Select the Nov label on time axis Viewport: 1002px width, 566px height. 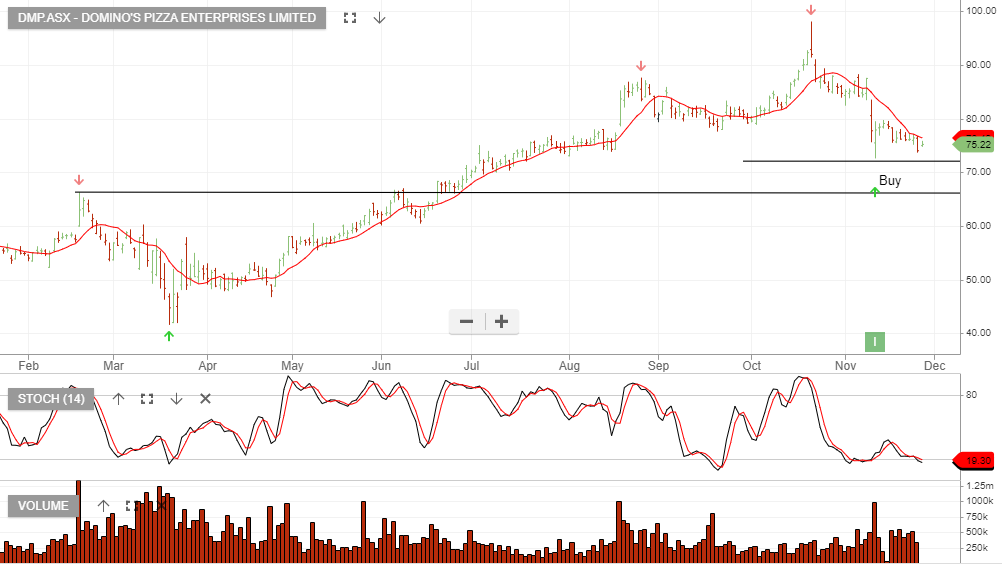[845, 365]
